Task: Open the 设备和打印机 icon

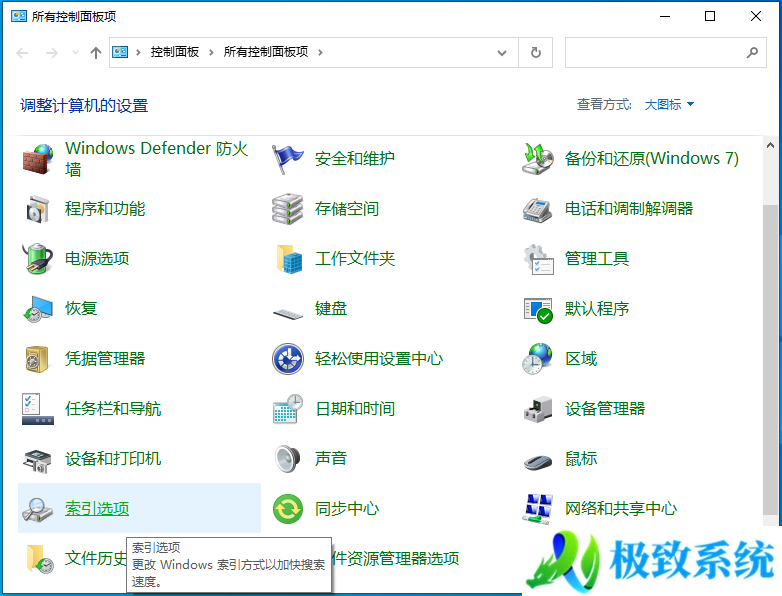Action: coord(38,459)
